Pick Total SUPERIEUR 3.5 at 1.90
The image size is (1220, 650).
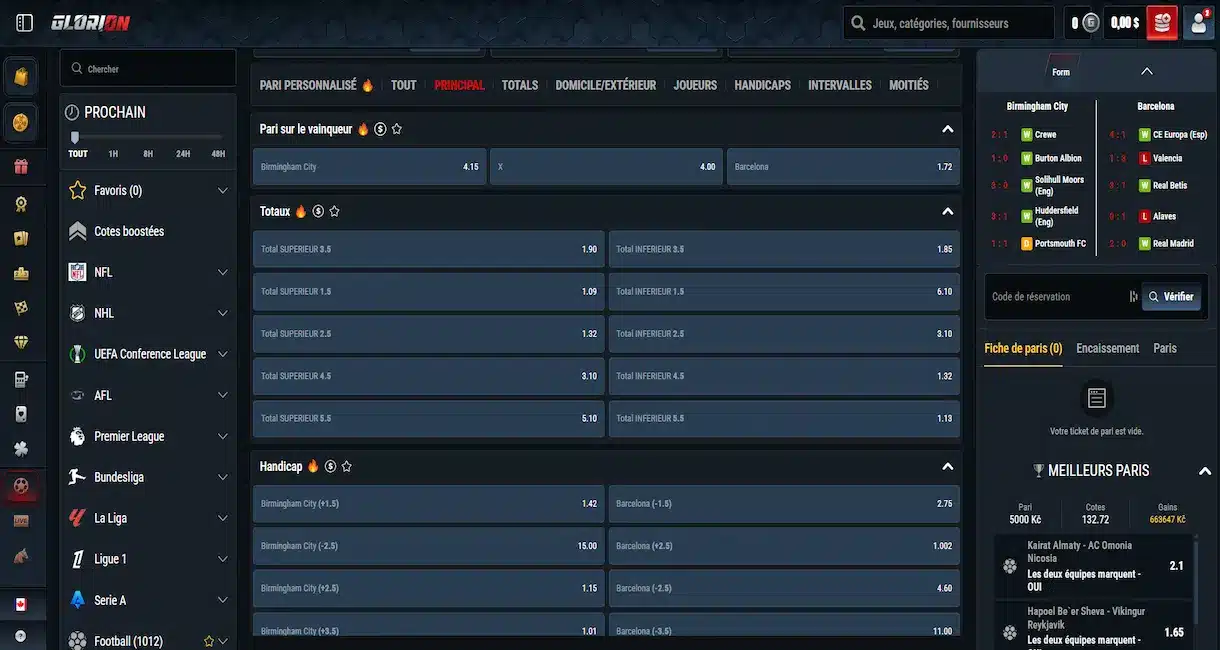[x=428, y=249]
